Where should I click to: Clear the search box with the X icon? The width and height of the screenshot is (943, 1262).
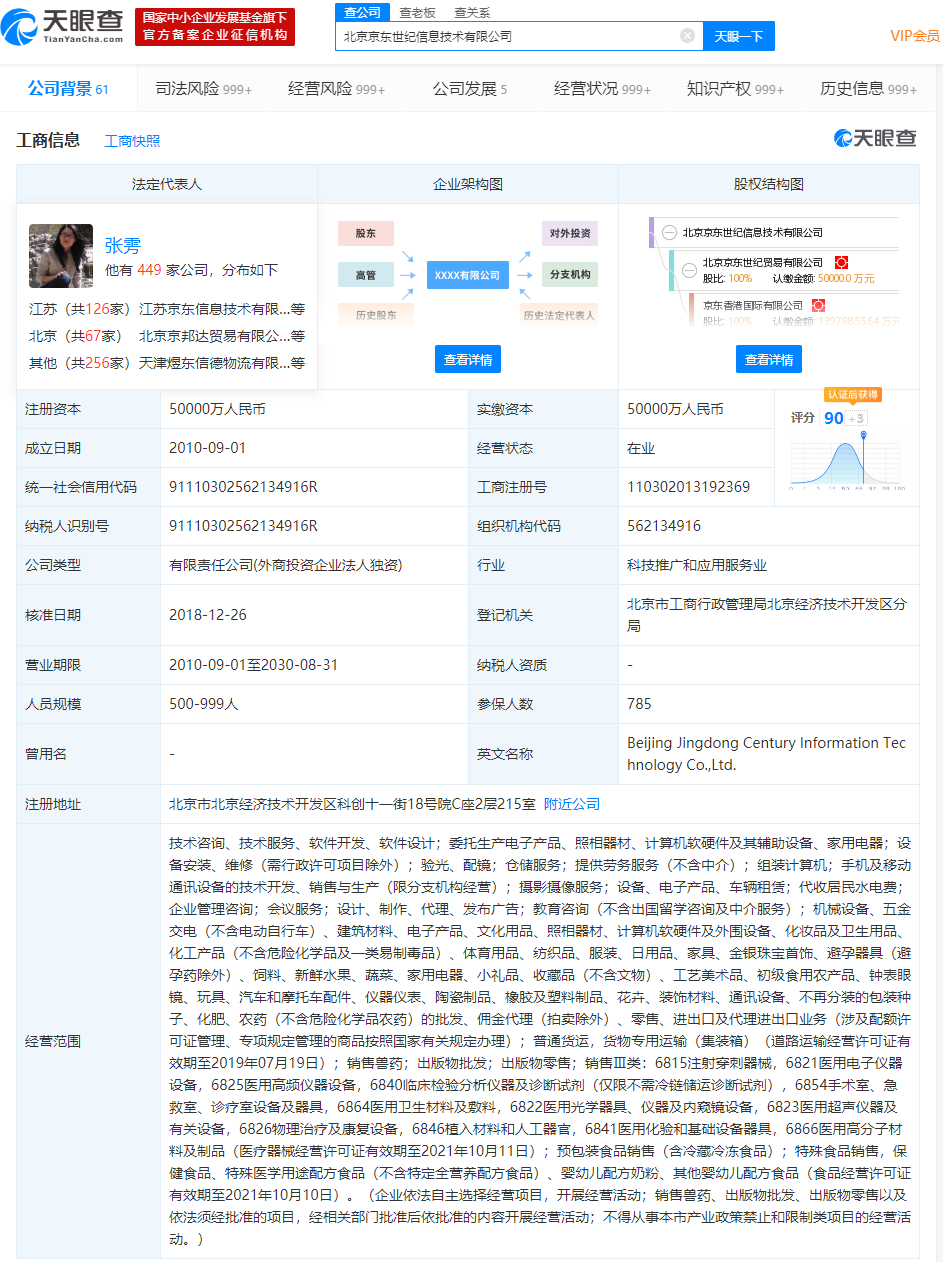(687, 36)
